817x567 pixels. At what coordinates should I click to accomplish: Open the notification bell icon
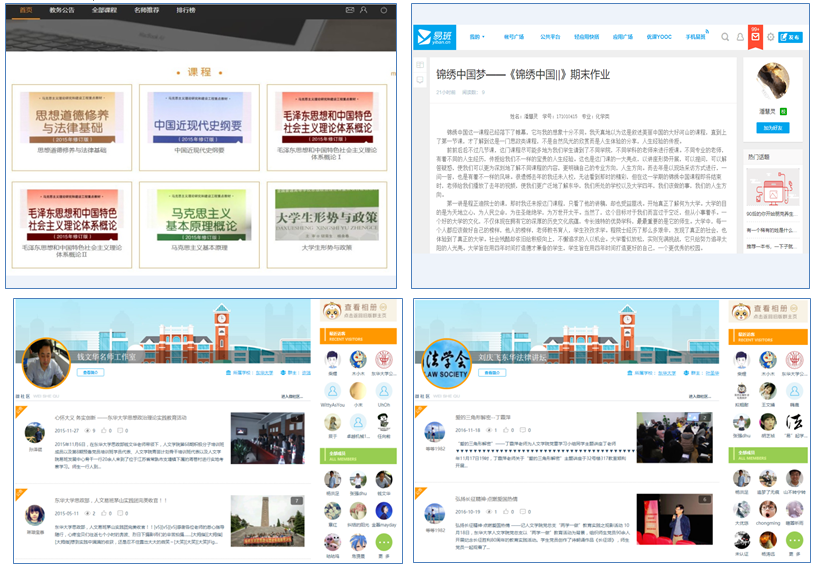point(740,37)
